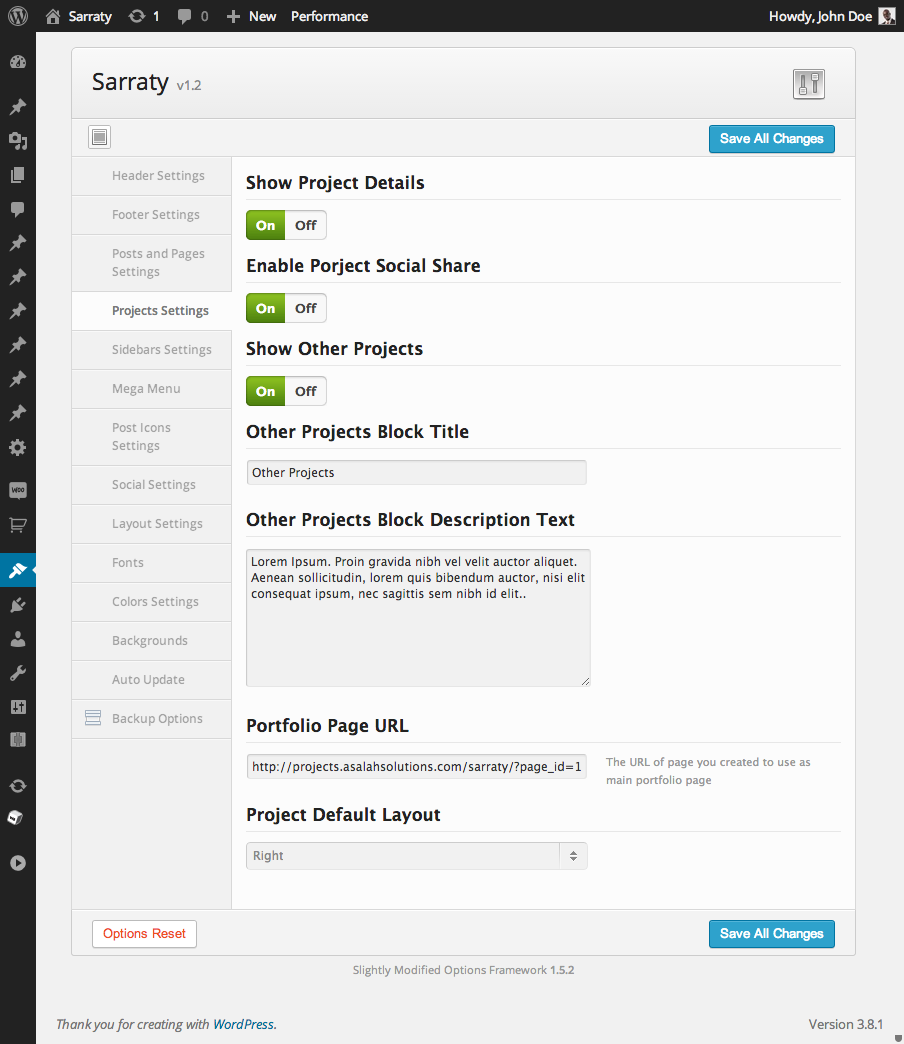Click the Pages icon in the sidebar
Screen dimensions: 904x1044
17,175
